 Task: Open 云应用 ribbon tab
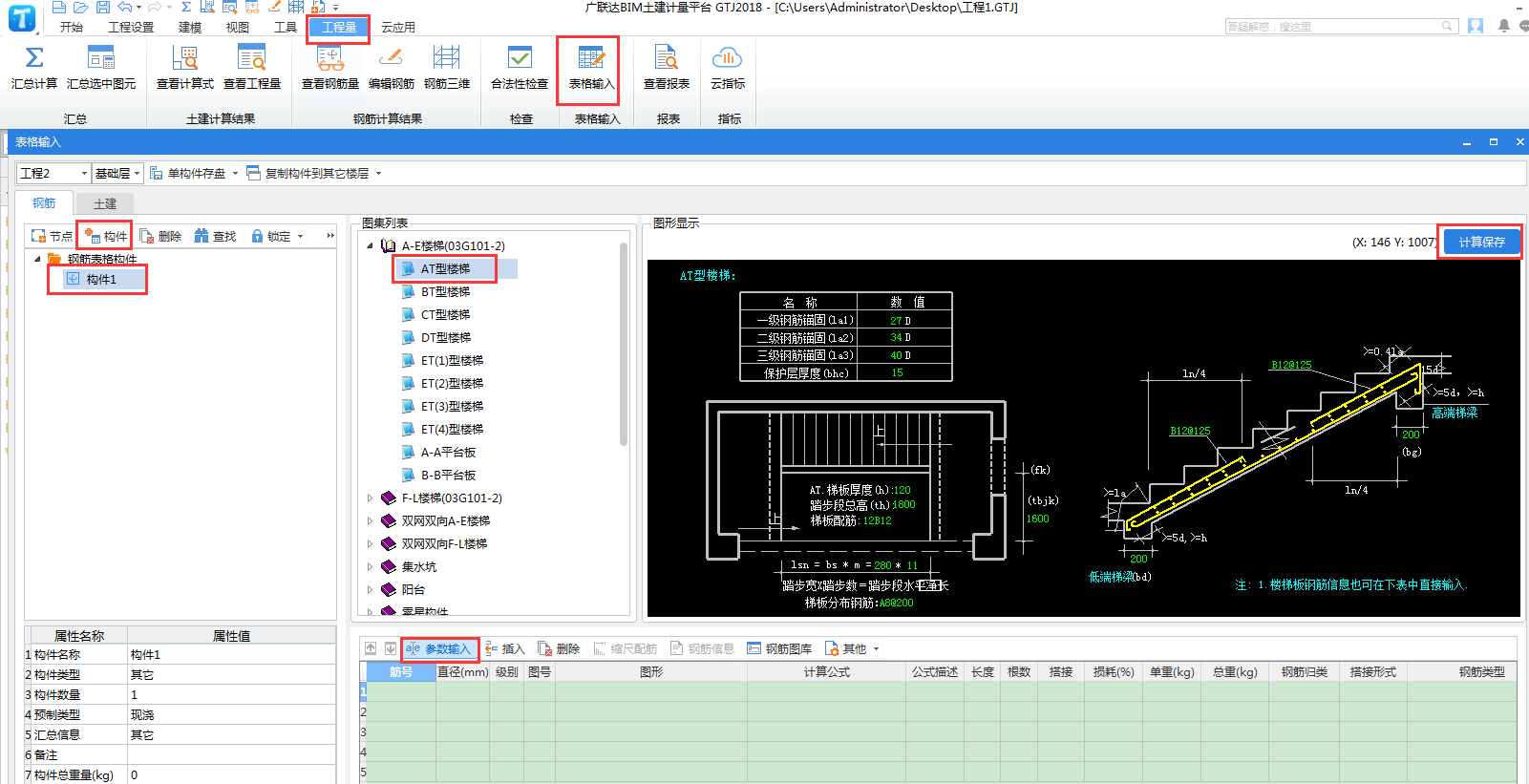398,27
